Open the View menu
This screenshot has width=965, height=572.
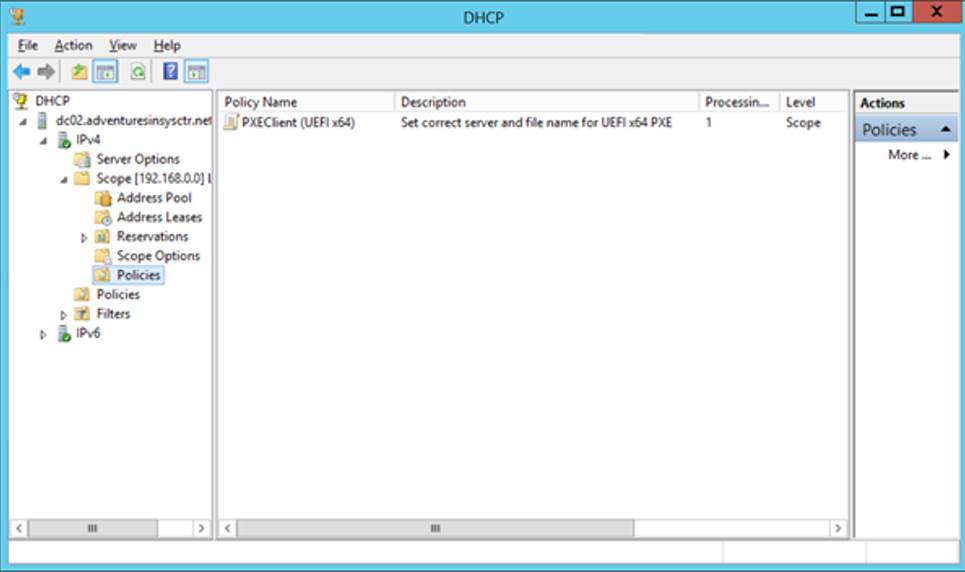(122, 46)
